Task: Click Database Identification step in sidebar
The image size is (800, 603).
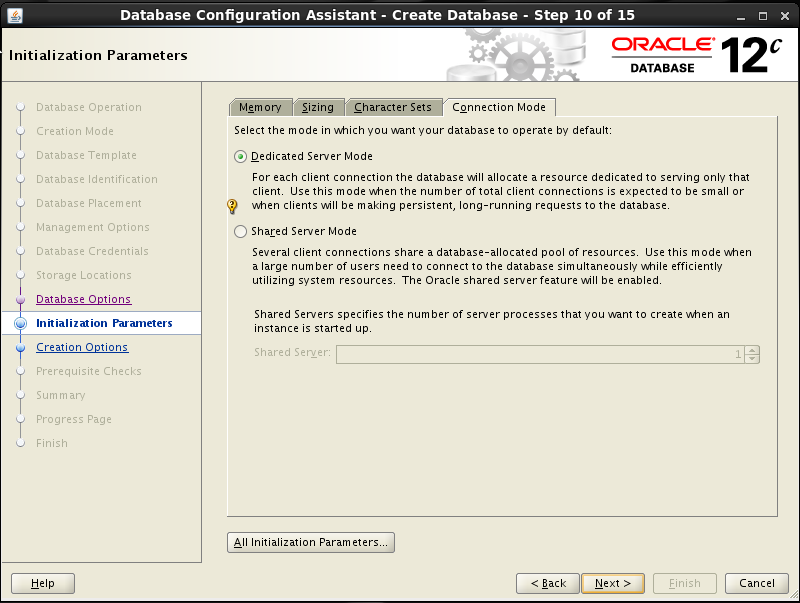Action: [97, 179]
